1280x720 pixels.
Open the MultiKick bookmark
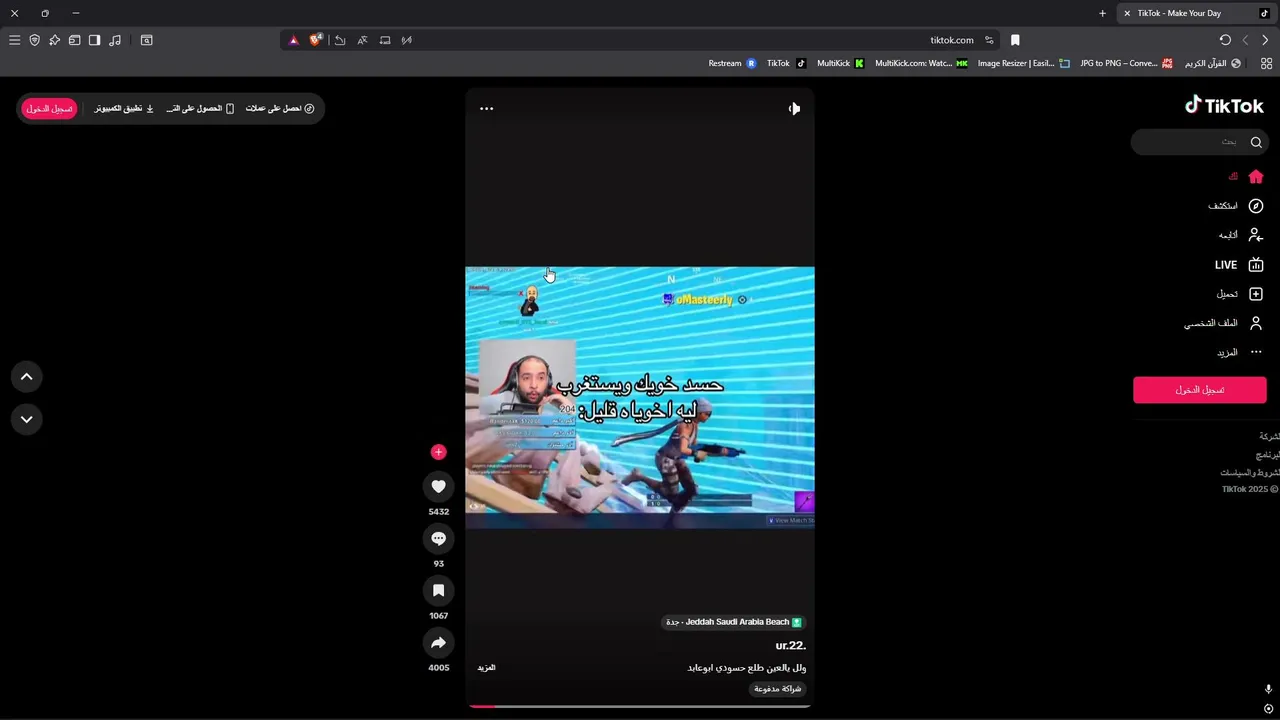click(840, 63)
